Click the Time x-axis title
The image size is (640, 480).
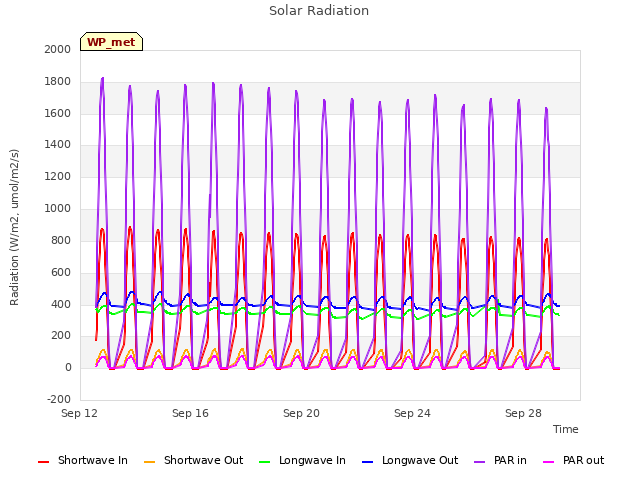(x=565, y=429)
